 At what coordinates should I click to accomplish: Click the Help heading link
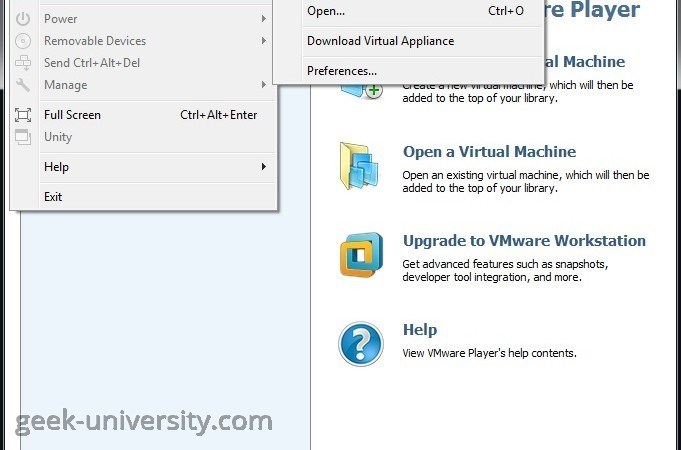tap(420, 330)
